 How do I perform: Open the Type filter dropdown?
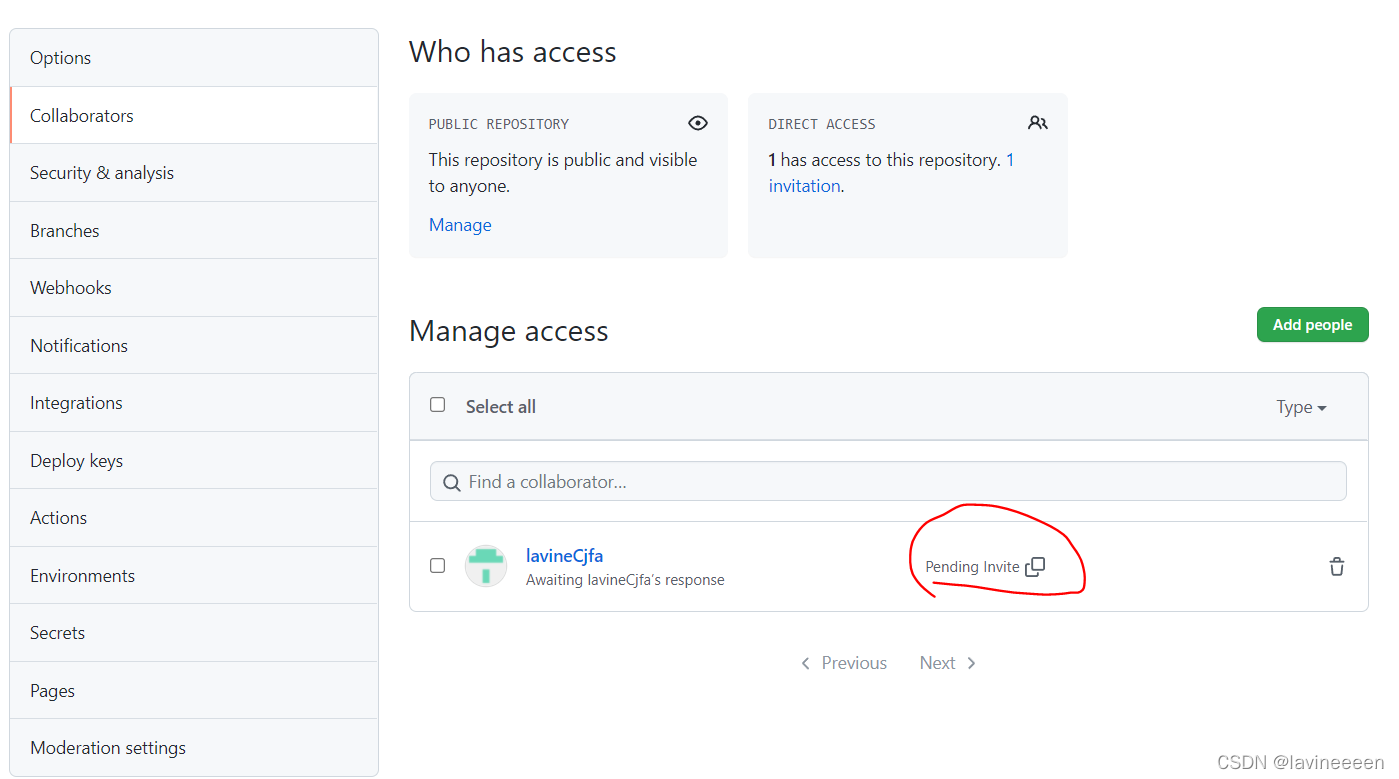coord(1301,407)
